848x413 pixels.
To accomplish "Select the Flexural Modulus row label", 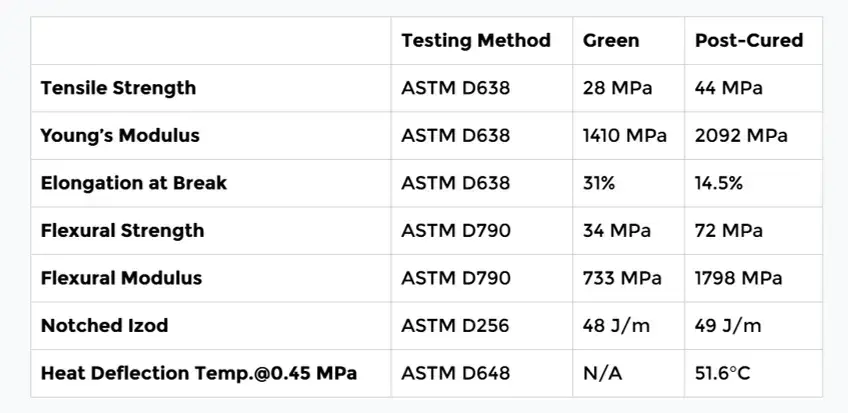I will coord(121,278).
